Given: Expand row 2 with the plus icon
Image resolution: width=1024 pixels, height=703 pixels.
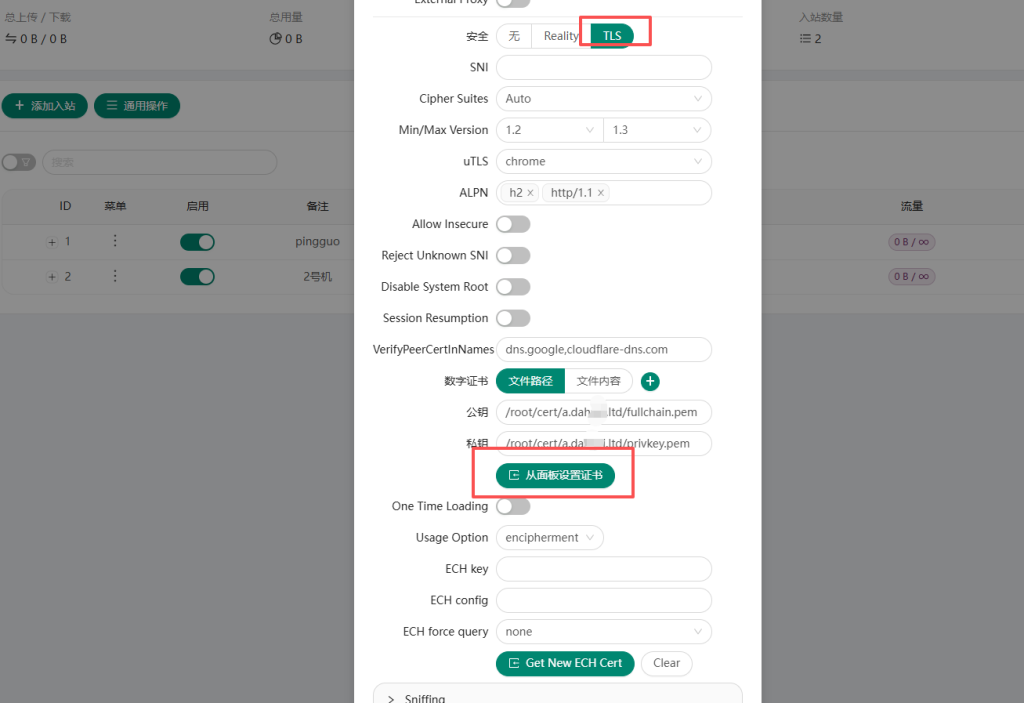Looking at the screenshot, I should (x=52, y=277).
